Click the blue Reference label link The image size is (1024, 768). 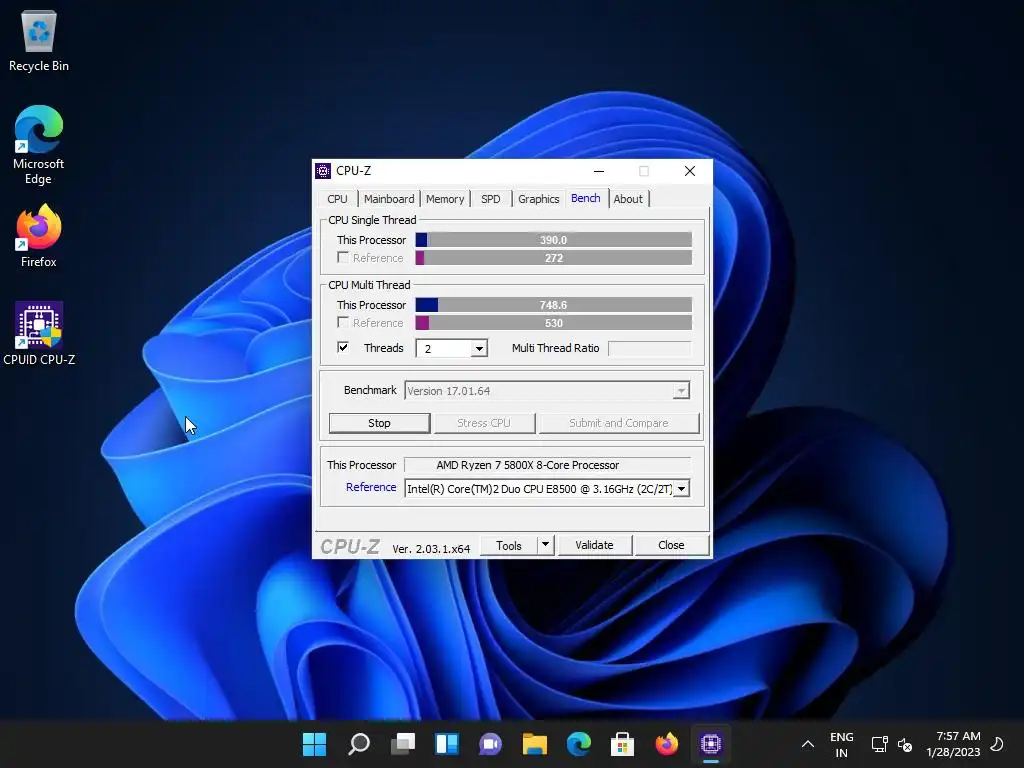(x=371, y=487)
